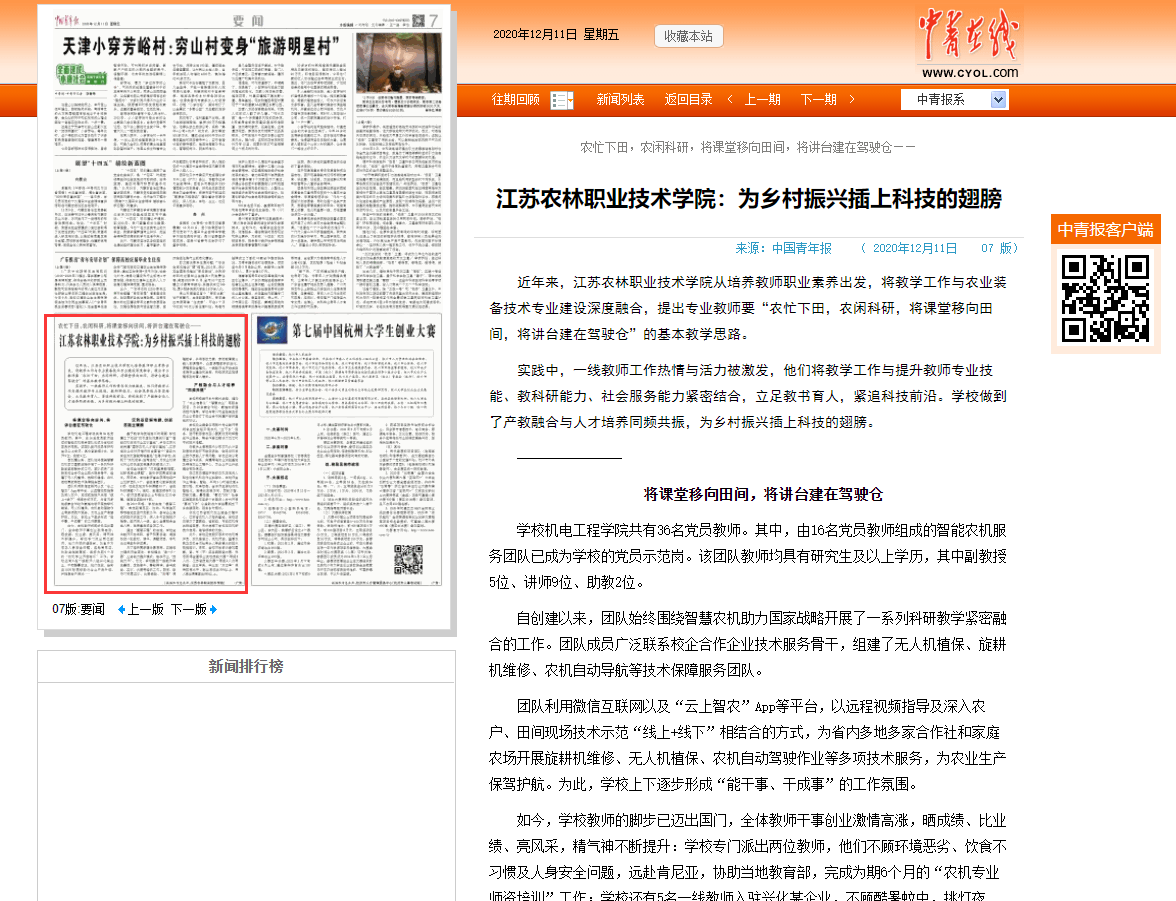Image resolution: width=1176 pixels, height=901 pixels.
Task: Click the 往期回顾 menu item
Action: [x=515, y=99]
